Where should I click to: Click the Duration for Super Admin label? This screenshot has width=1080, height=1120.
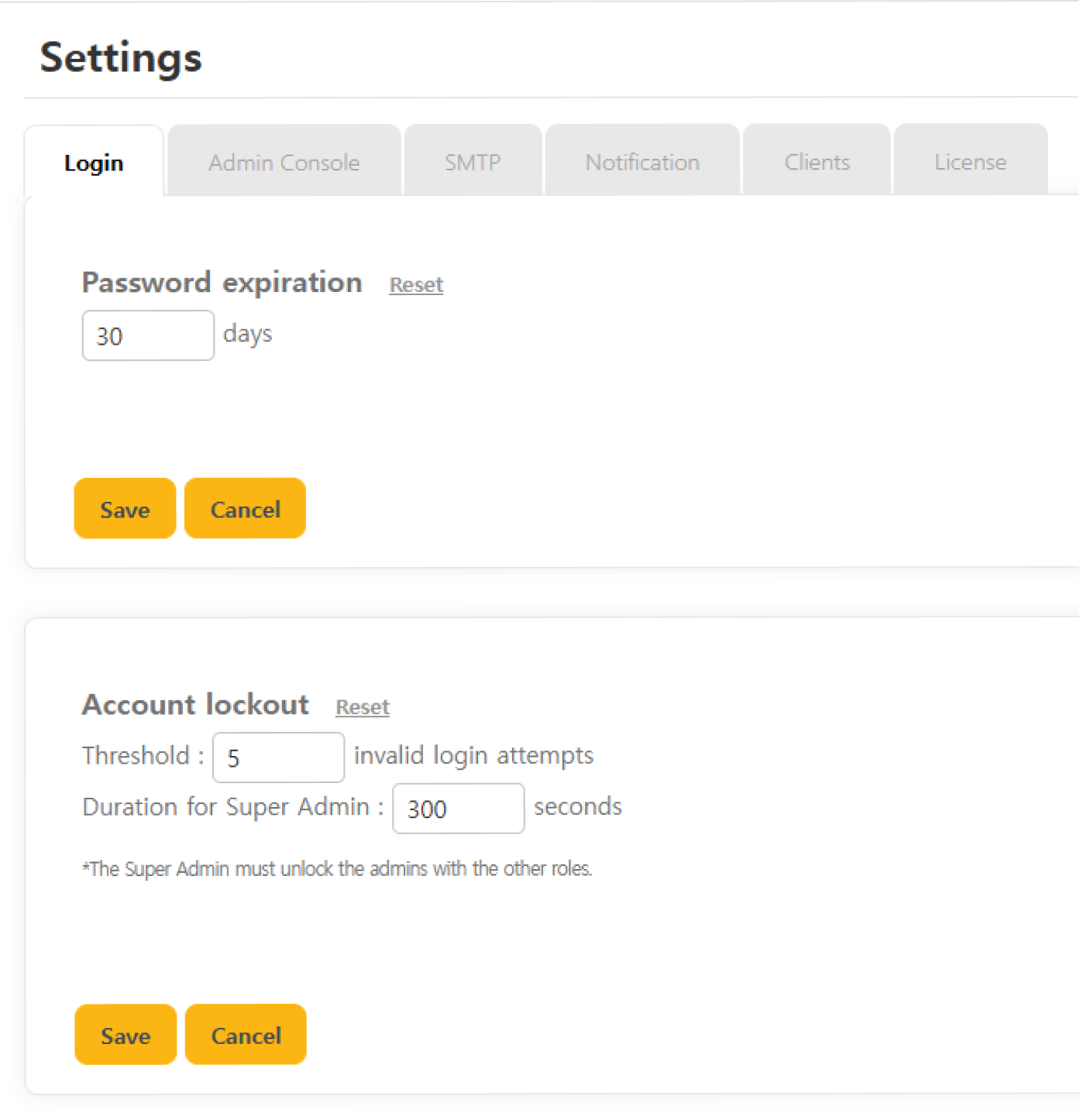232,807
